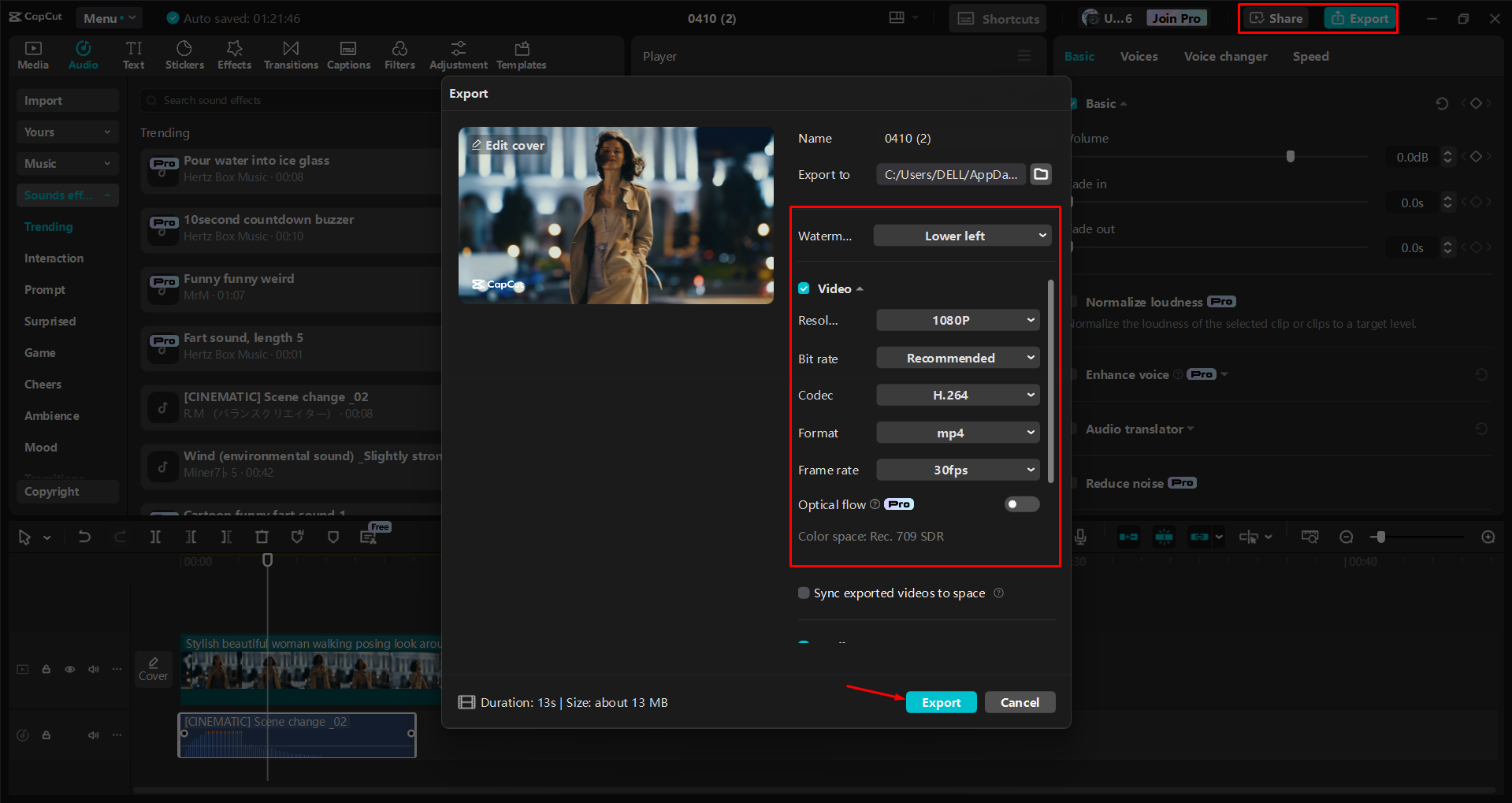Open the Frame rate 30fps dropdown
Image resolution: width=1512 pixels, height=803 pixels.
pyautogui.click(x=958, y=470)
